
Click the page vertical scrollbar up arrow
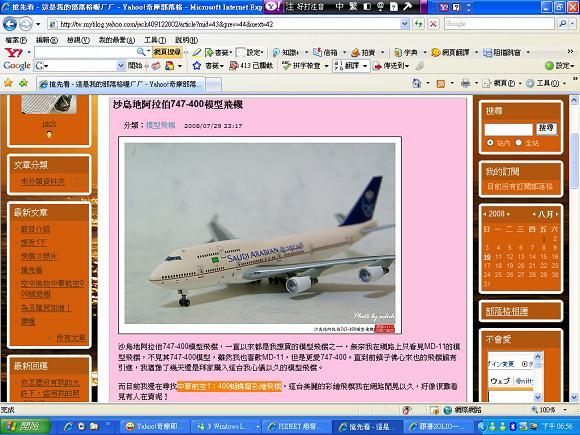coord(574,100)
